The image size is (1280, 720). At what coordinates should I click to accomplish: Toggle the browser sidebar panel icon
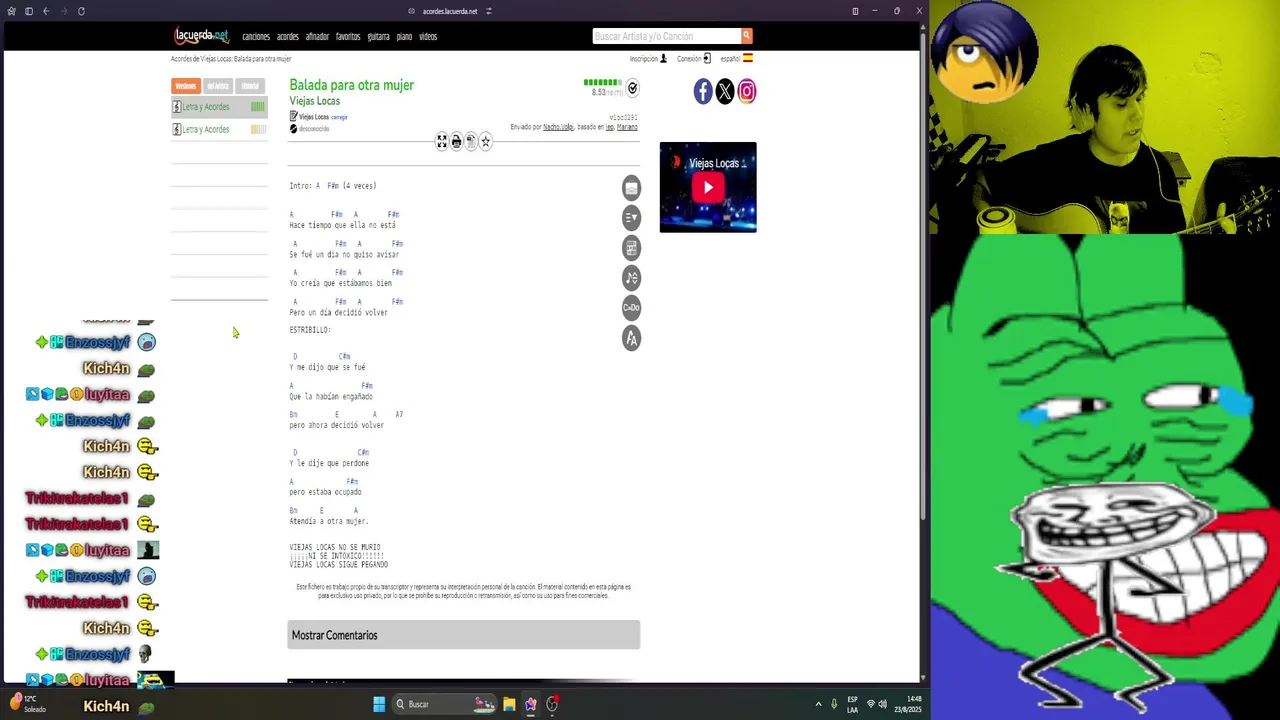(x=29, y=11)
